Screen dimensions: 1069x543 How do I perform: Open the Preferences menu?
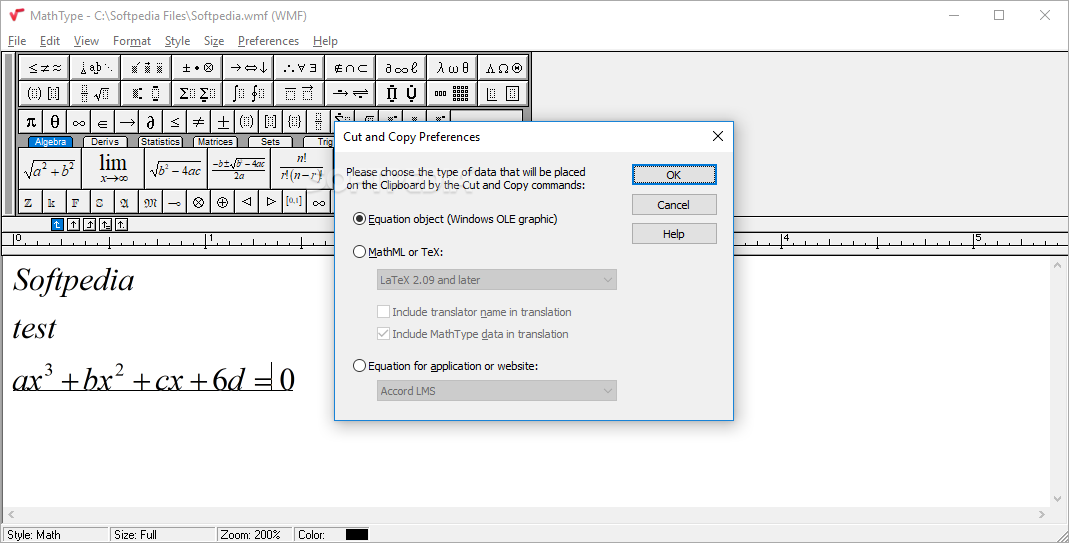tap(268, 41)
